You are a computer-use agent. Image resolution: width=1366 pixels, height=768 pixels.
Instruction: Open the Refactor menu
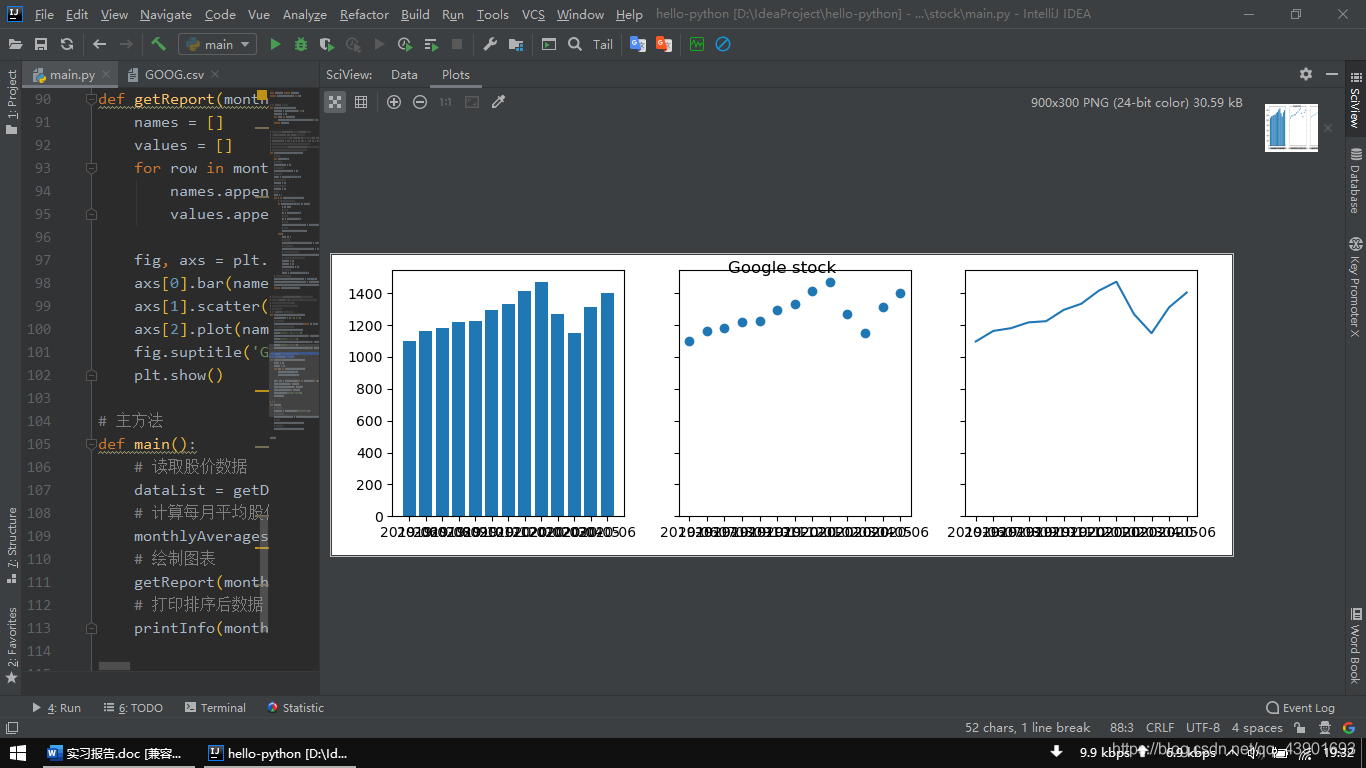(x=364, y=14)
